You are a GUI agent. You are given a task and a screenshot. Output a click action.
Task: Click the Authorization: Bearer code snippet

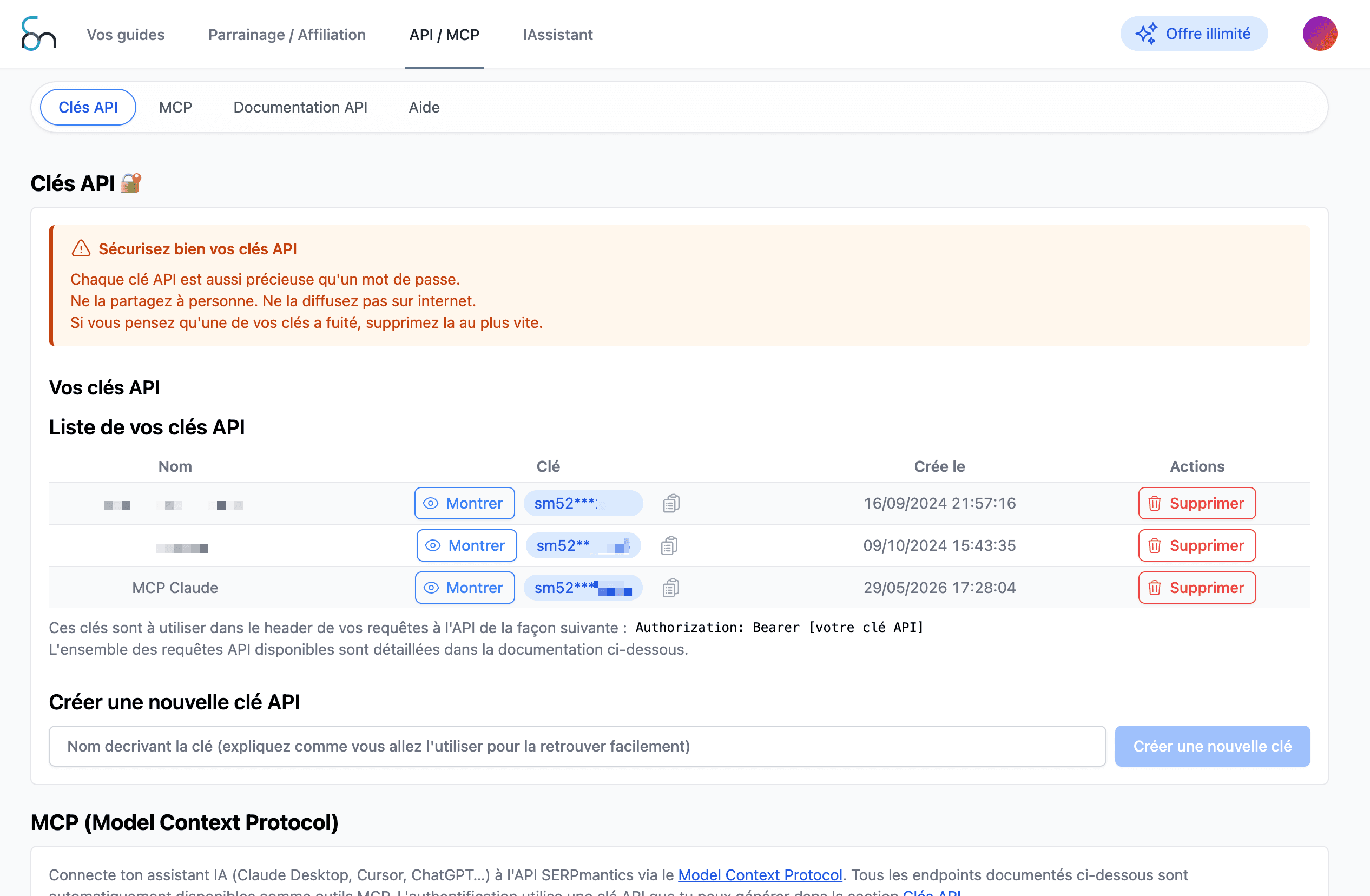pos(779,628)
